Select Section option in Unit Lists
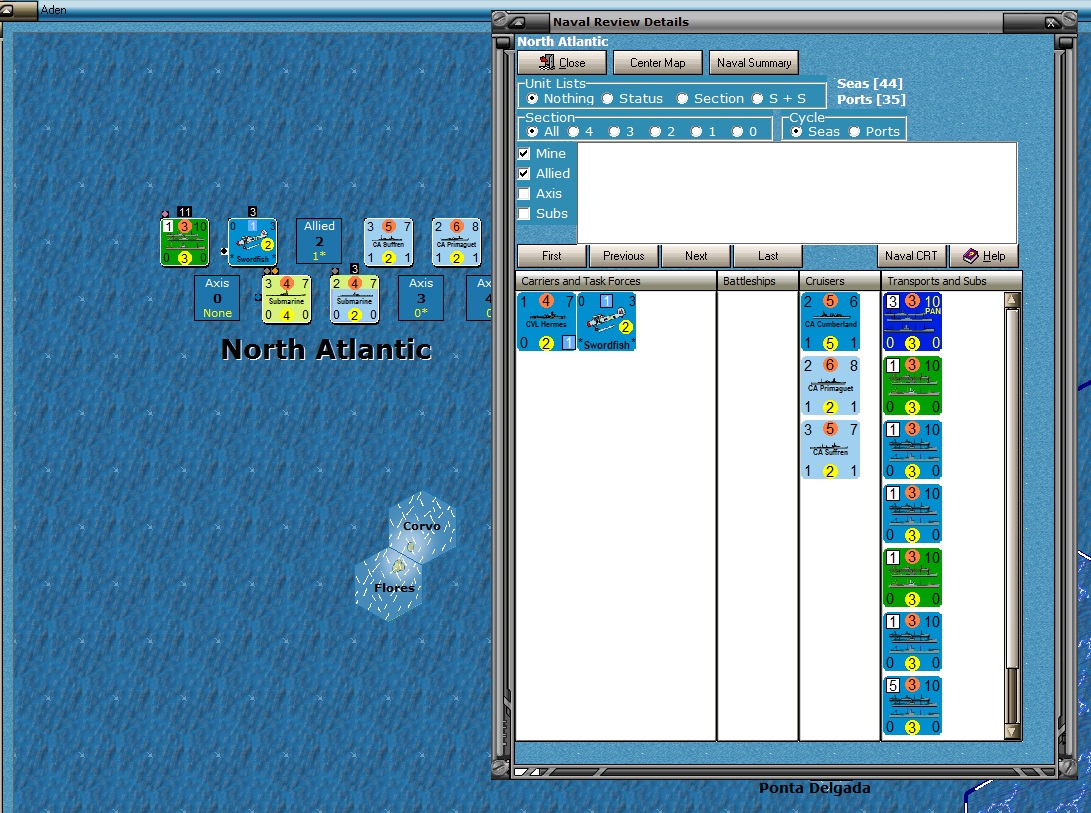Image resolution: width=1091 pixels, height=813 pixels. click(x=710, y=98)
